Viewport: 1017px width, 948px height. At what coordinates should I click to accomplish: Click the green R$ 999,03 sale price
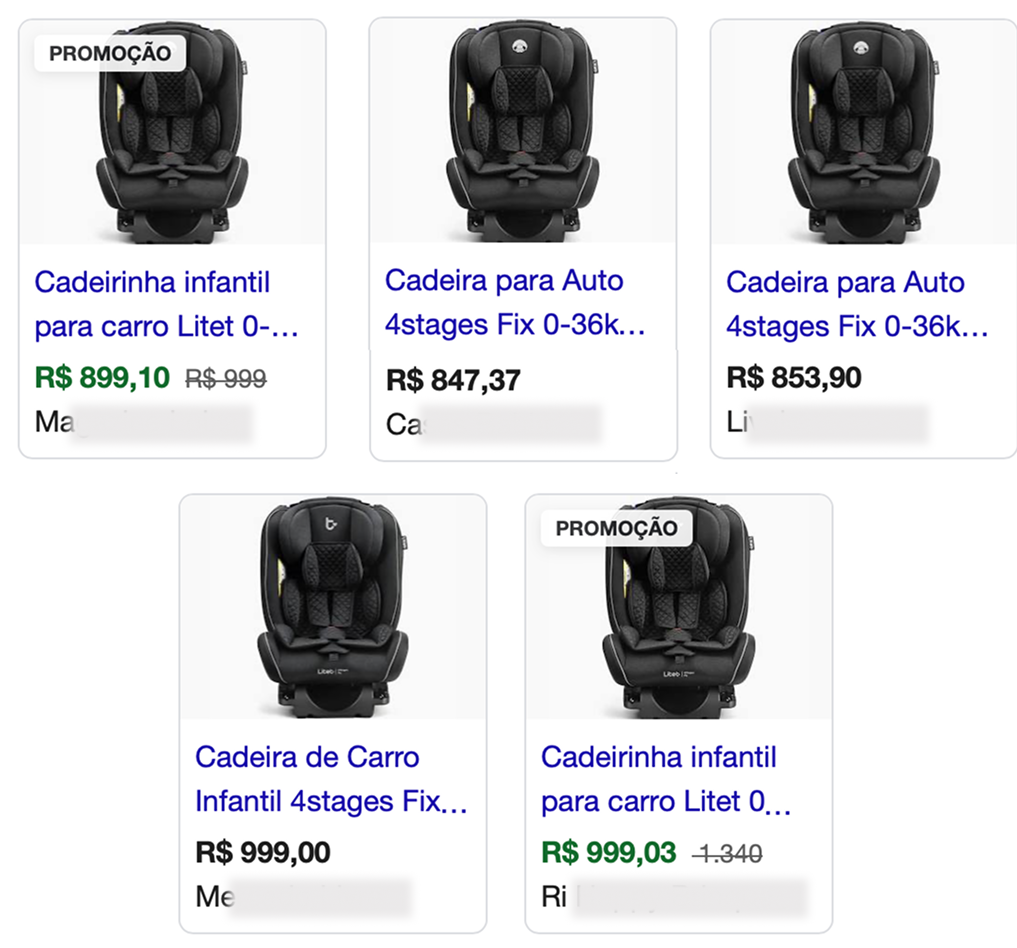(608, 853)
